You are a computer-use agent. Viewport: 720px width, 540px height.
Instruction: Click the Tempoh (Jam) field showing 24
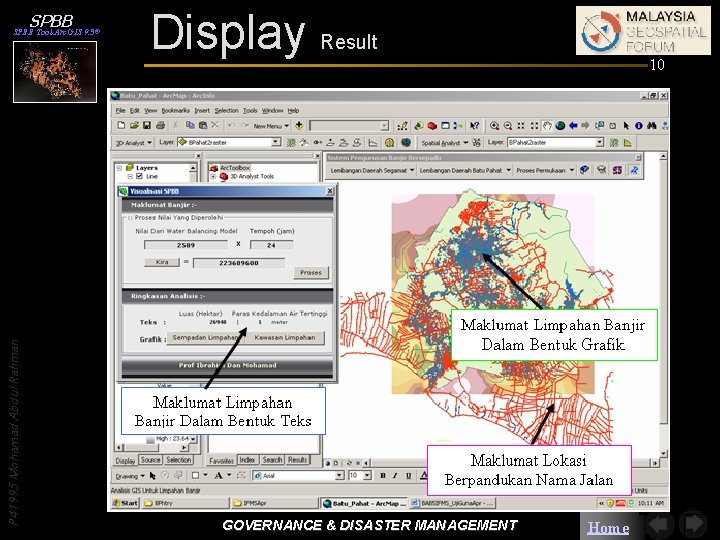271,245
